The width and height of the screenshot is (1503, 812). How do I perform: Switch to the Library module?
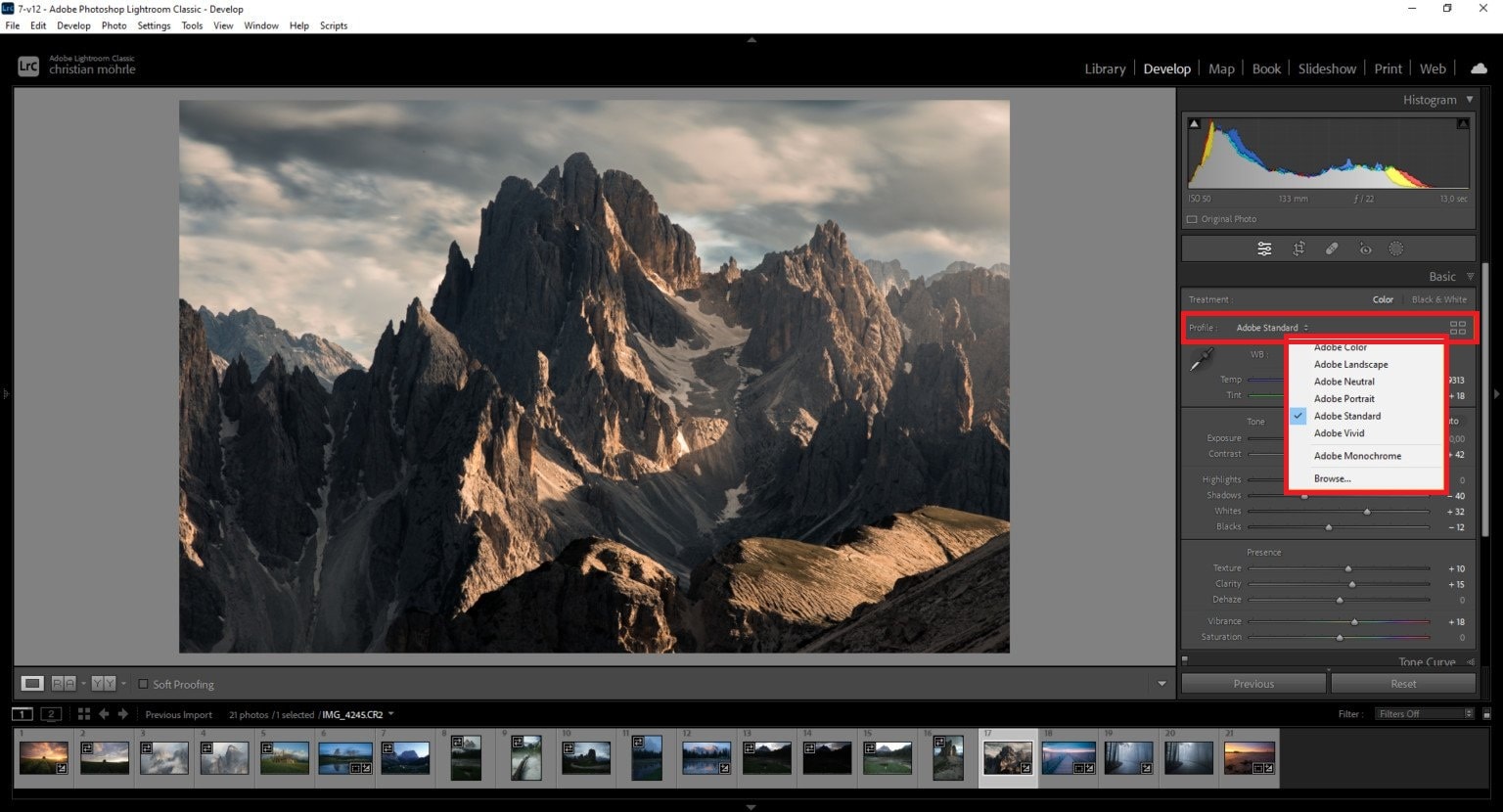pyautogui.click(x=1105, y=68)
